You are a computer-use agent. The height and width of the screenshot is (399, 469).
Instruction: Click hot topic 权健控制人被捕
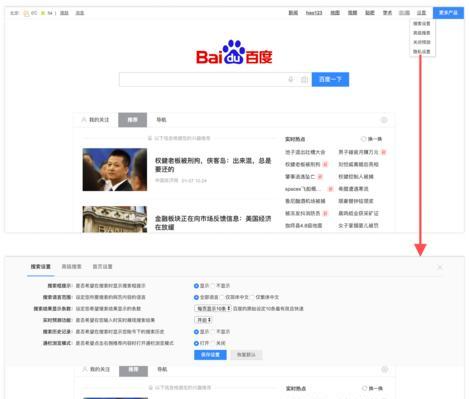point(356,177)
